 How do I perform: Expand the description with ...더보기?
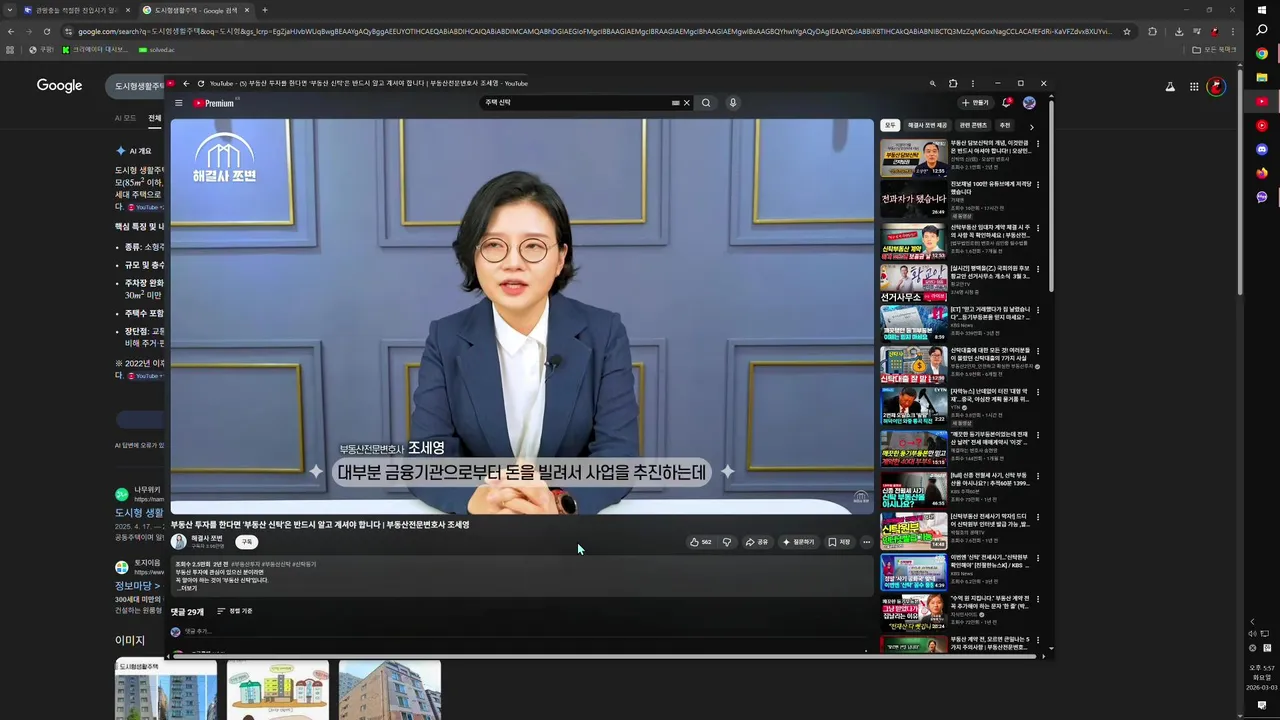coord(187,588)
